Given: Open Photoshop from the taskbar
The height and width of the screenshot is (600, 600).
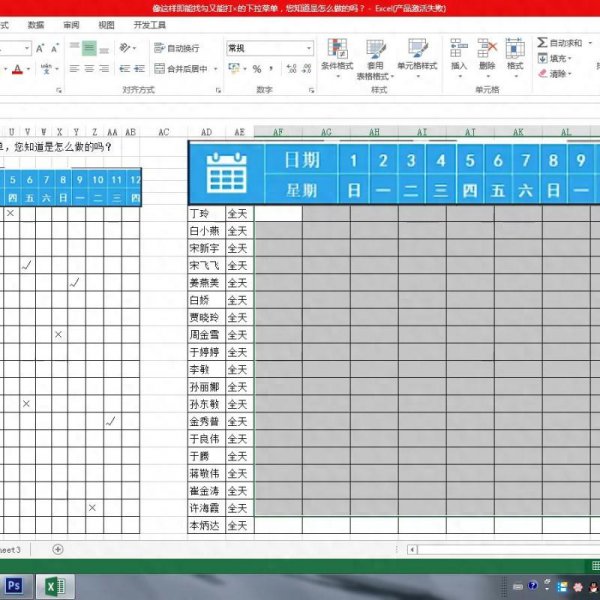Looking at the screenshot, I should (x=15, y=586).
